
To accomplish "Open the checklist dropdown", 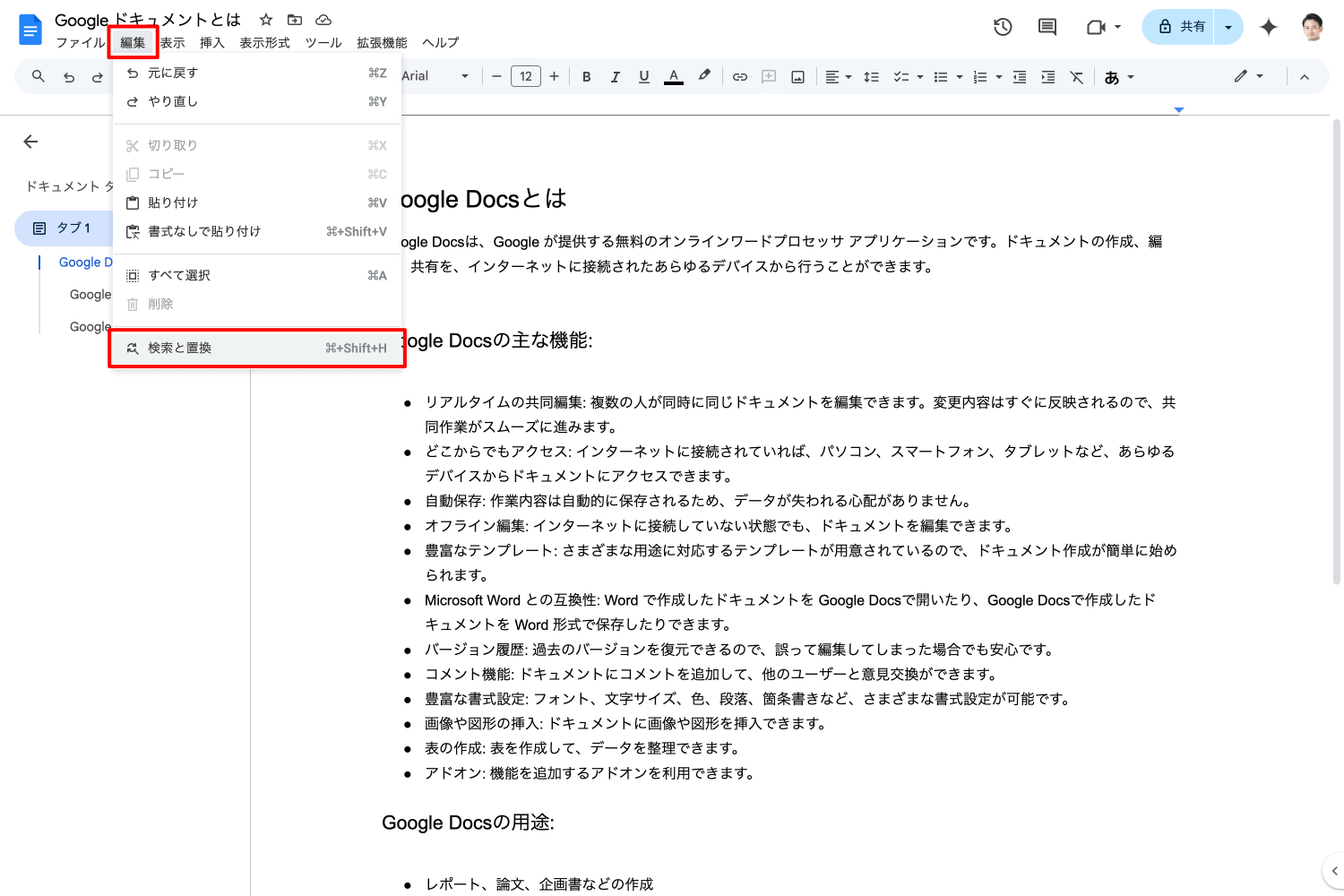I will pyautogui.click(x=909, y=77).
